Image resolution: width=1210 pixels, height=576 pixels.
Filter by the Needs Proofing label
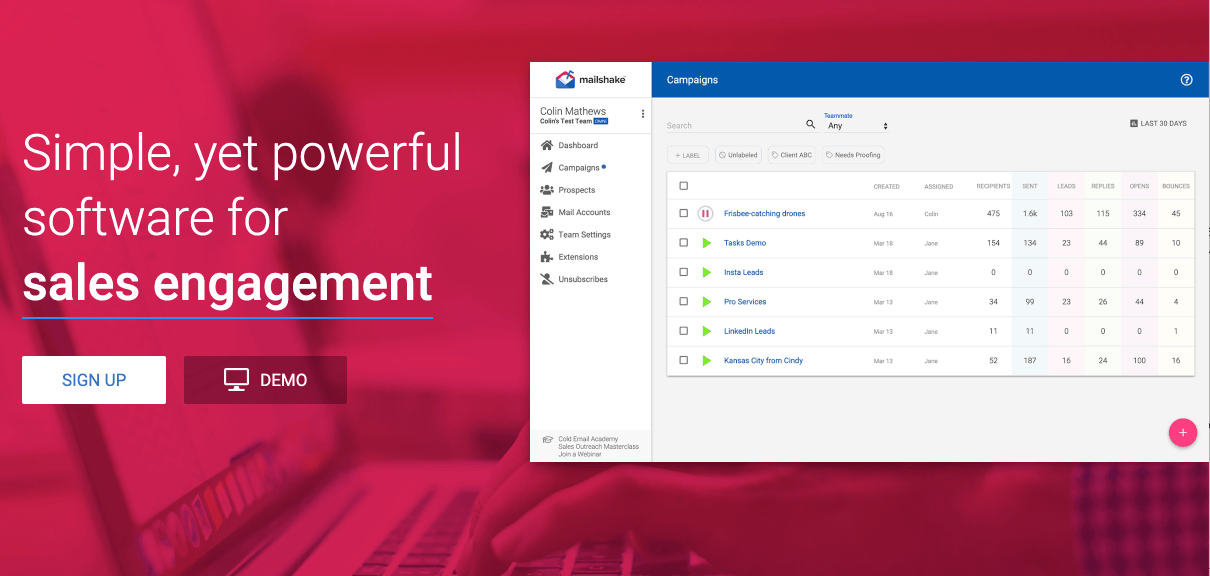pos(853,155)
